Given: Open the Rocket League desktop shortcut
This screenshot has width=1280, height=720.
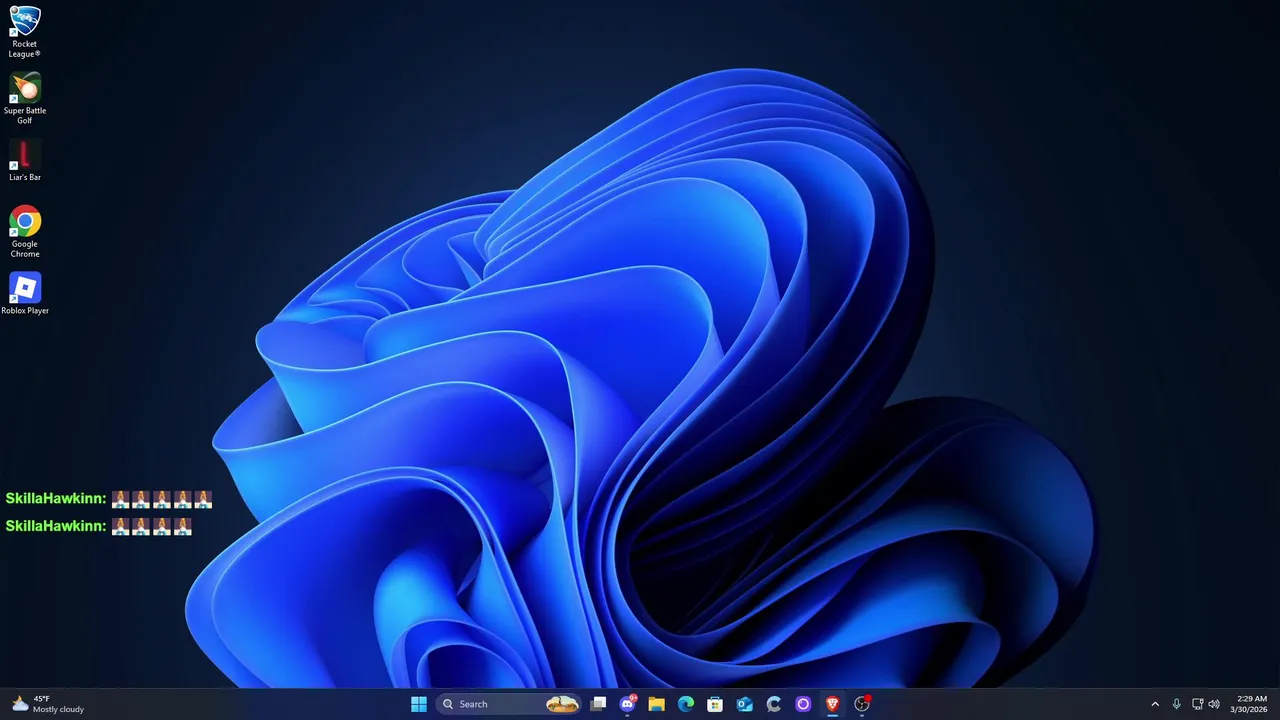Looking at the screenshot, I should [24, 32].
